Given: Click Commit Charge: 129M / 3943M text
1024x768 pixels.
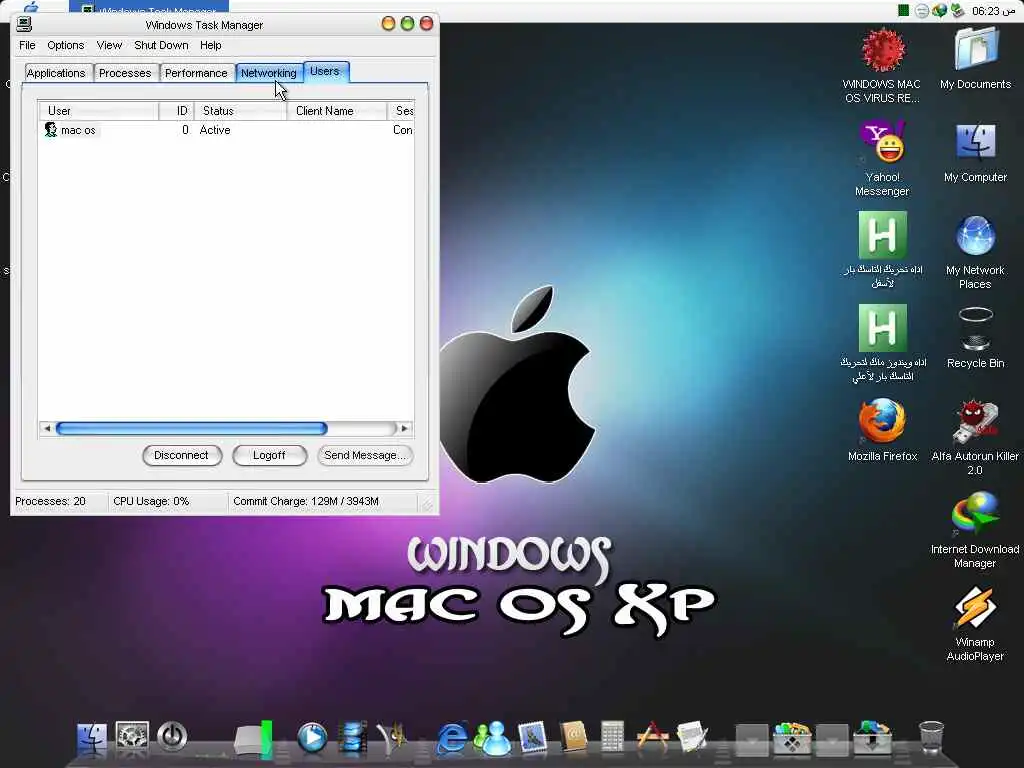Looking at the screenshot, I should point(306,502).
